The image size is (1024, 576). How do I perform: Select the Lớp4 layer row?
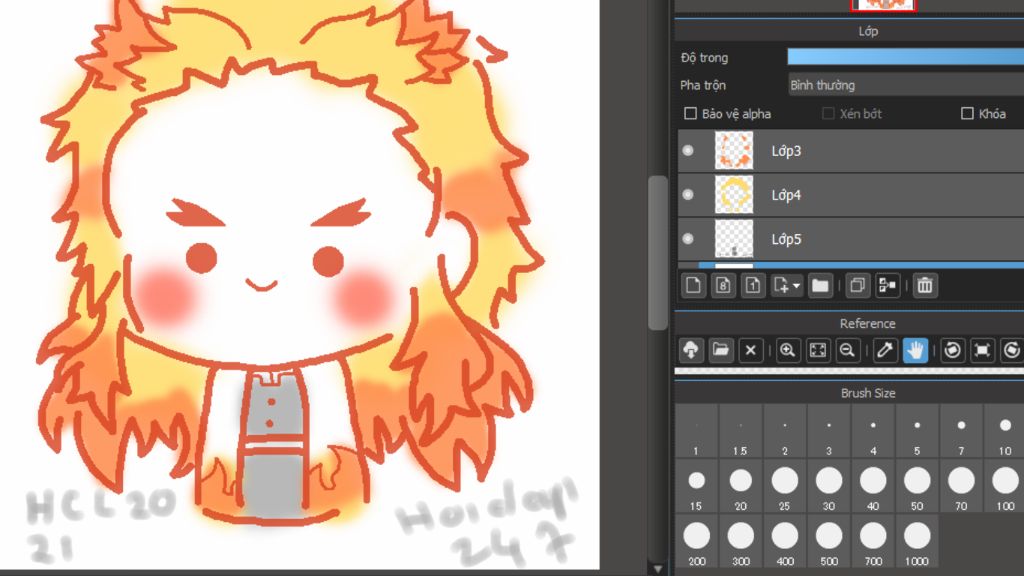[851, 195]
